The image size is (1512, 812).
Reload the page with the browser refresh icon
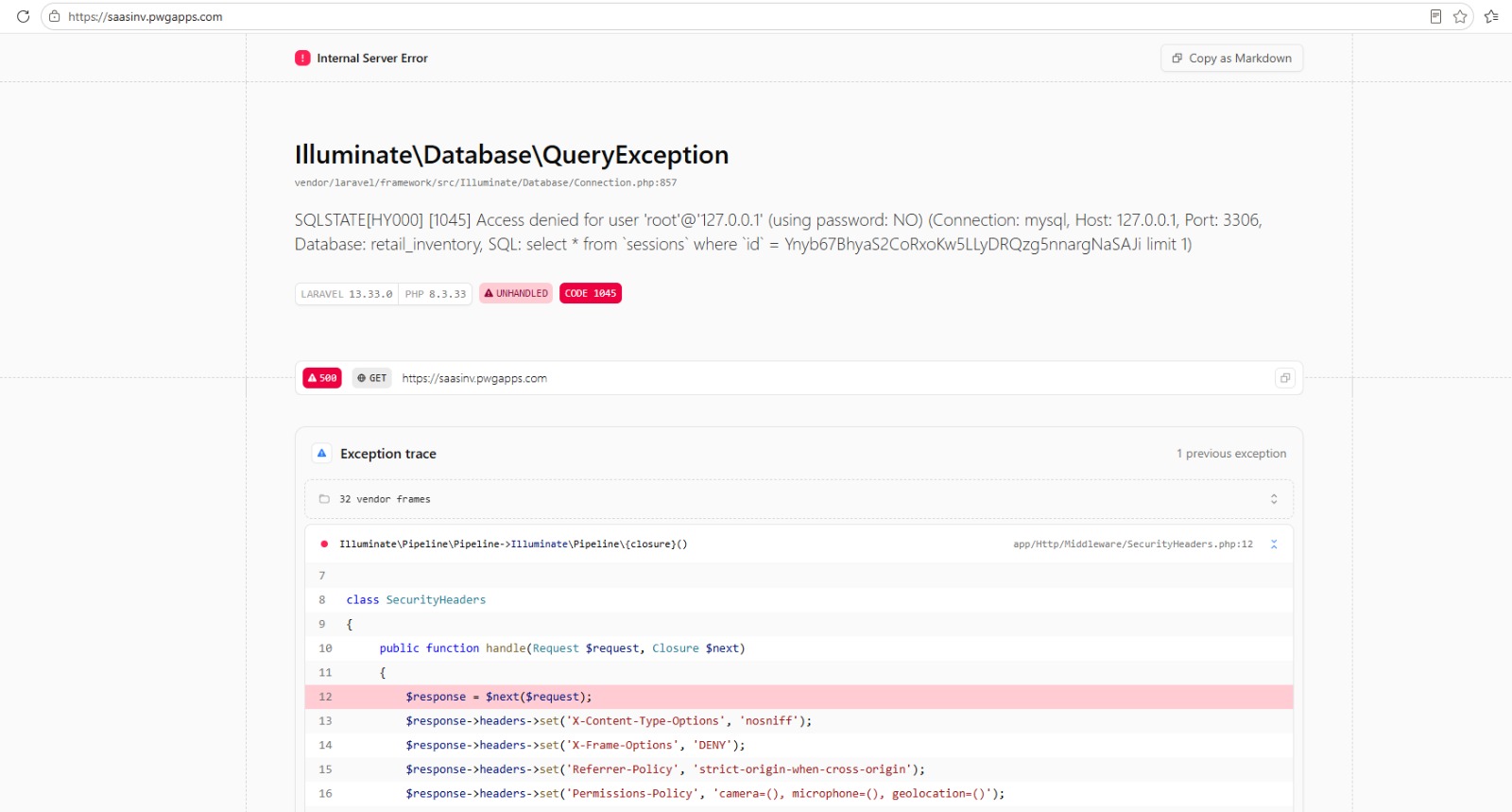(24, 16)
